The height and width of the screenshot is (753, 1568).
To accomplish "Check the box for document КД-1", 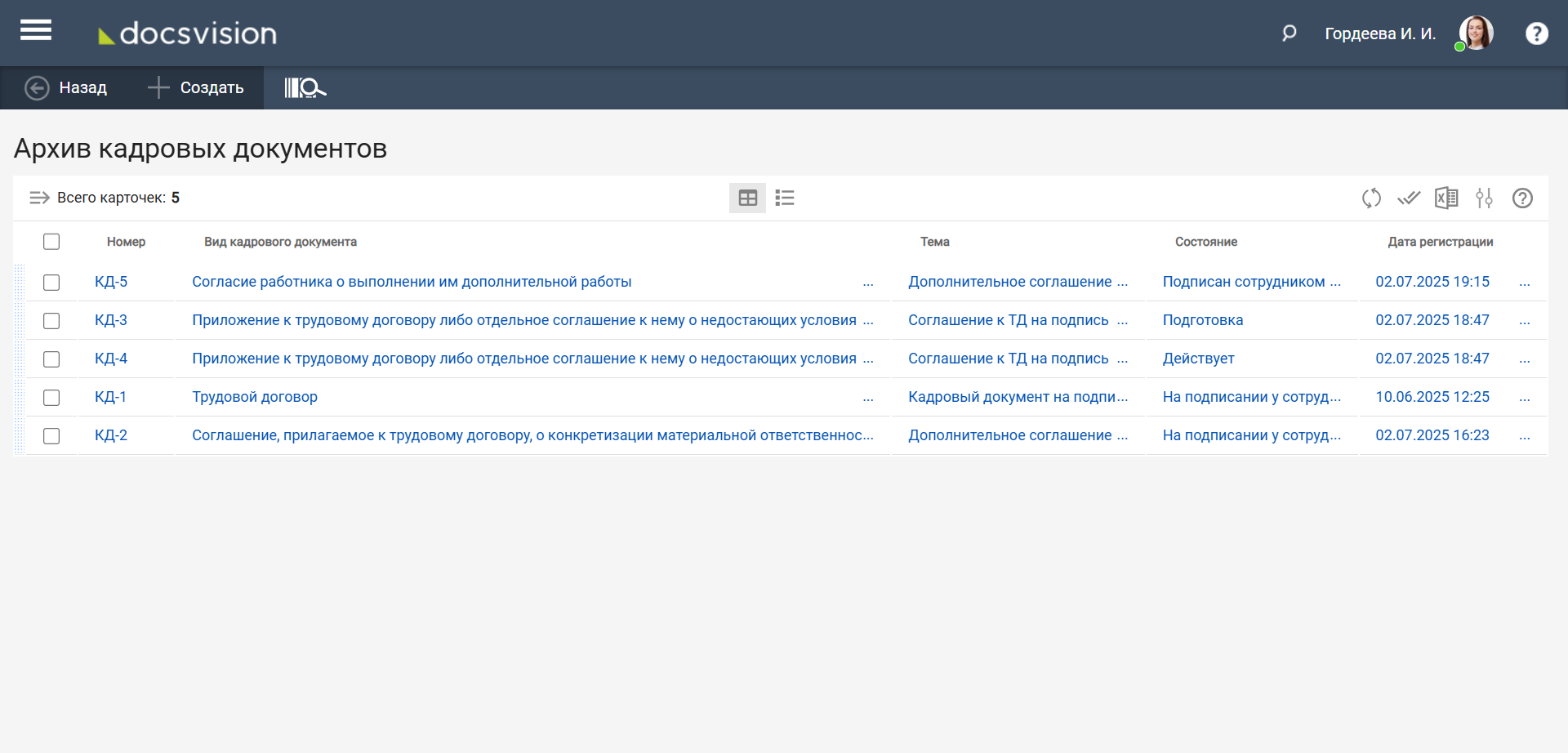I will pos(51,398).
